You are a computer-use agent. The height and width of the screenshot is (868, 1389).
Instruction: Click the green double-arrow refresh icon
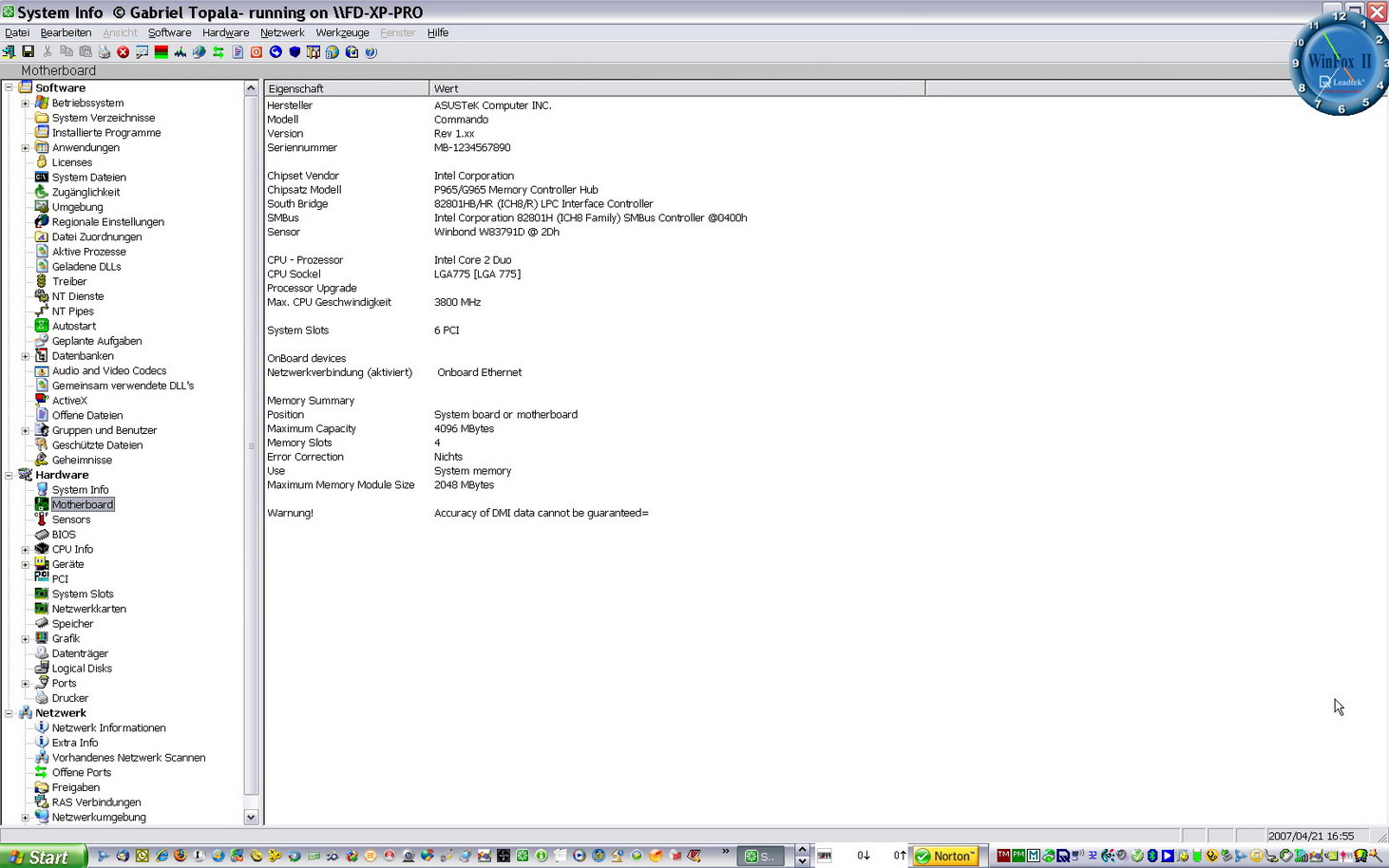click(x=218, y=52)
